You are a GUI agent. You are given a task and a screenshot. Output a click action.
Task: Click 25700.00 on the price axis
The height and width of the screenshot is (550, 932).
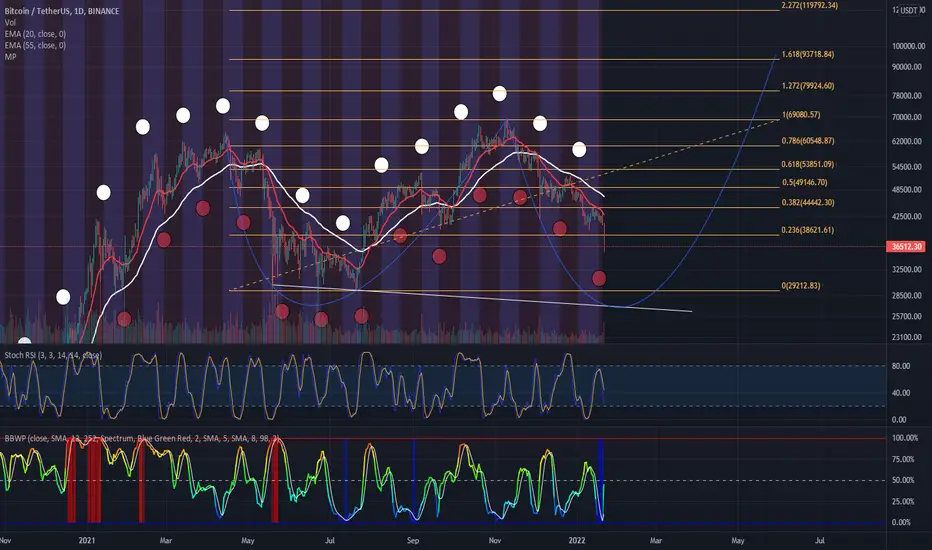906,316
